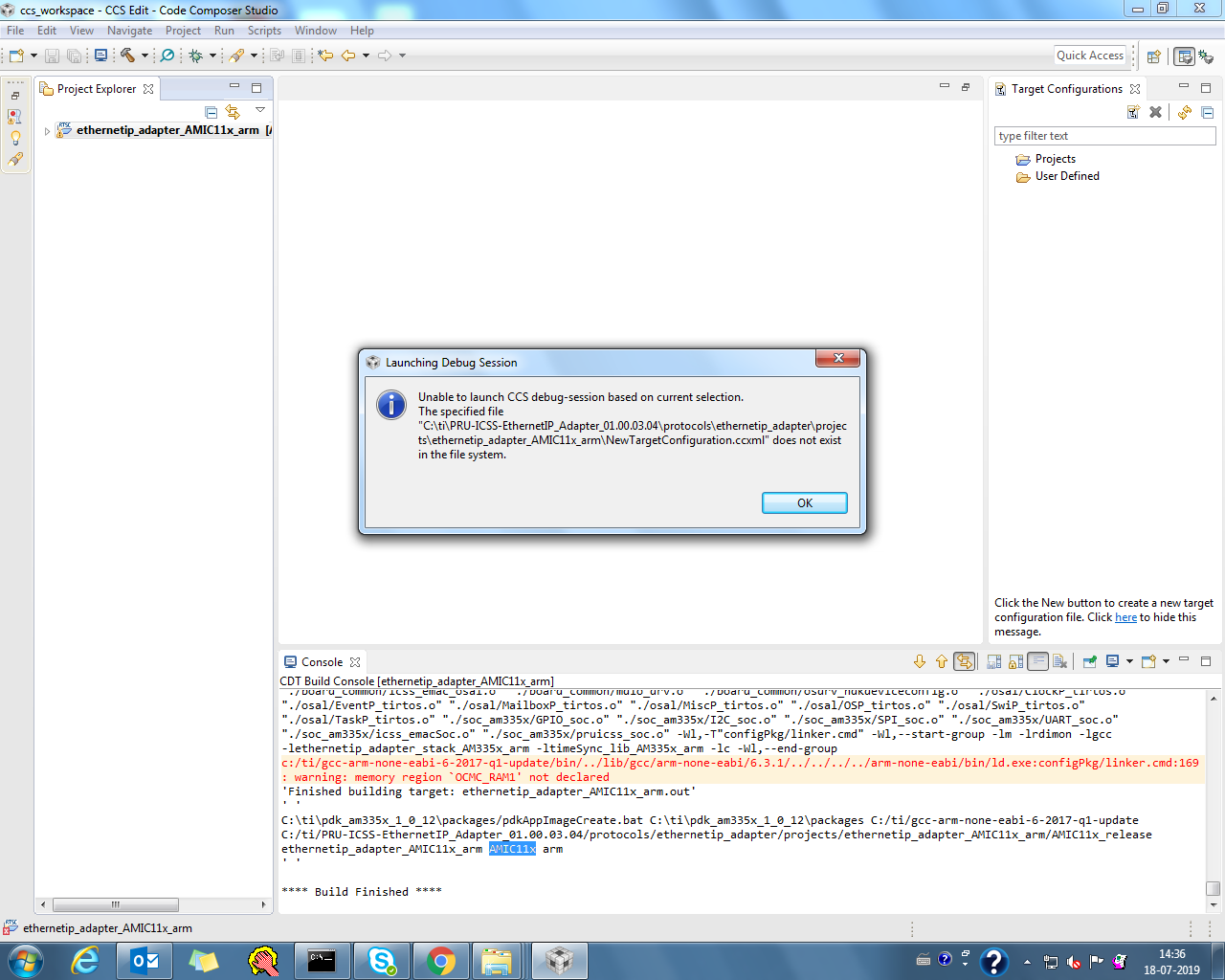The image size is (1225, 980).
Task: Toggle Word Wrap in the Console
Action: point(1037,661)
